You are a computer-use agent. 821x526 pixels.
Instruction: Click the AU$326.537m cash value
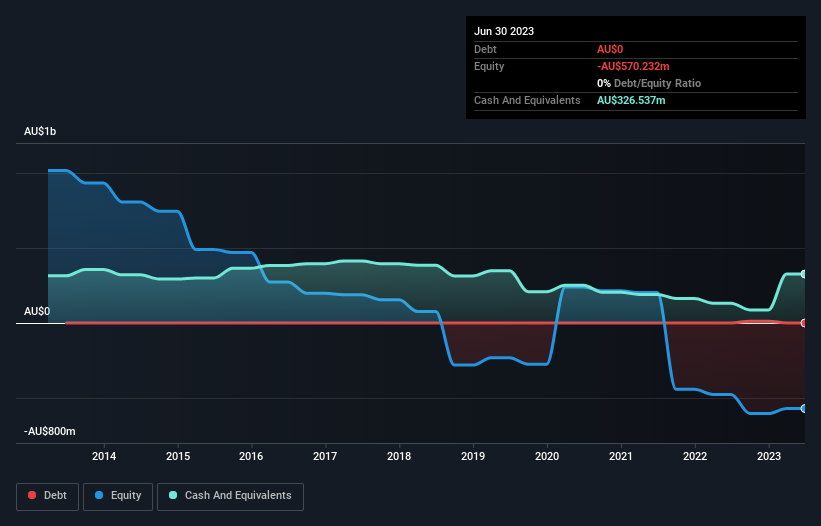(631, 100)
